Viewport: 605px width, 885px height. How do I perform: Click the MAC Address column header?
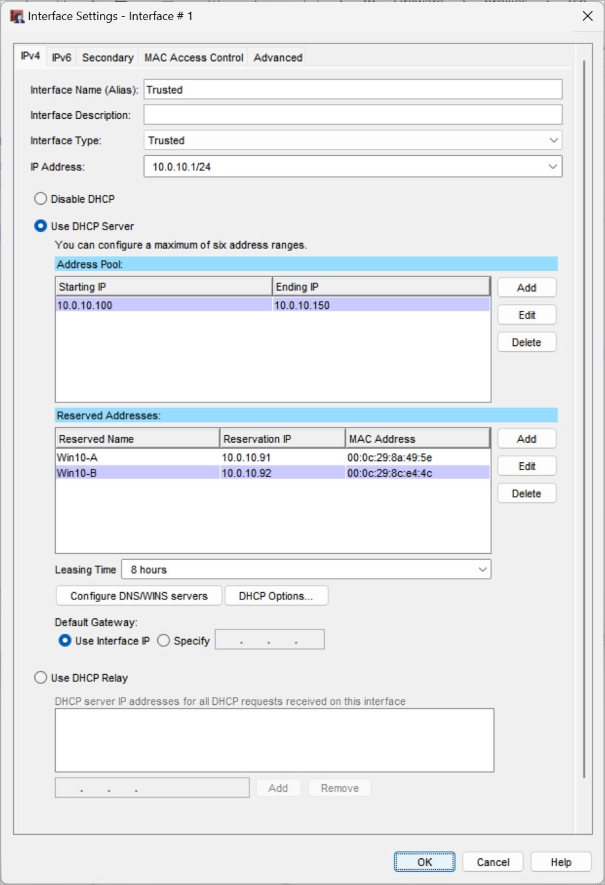(x=418, y=439)
